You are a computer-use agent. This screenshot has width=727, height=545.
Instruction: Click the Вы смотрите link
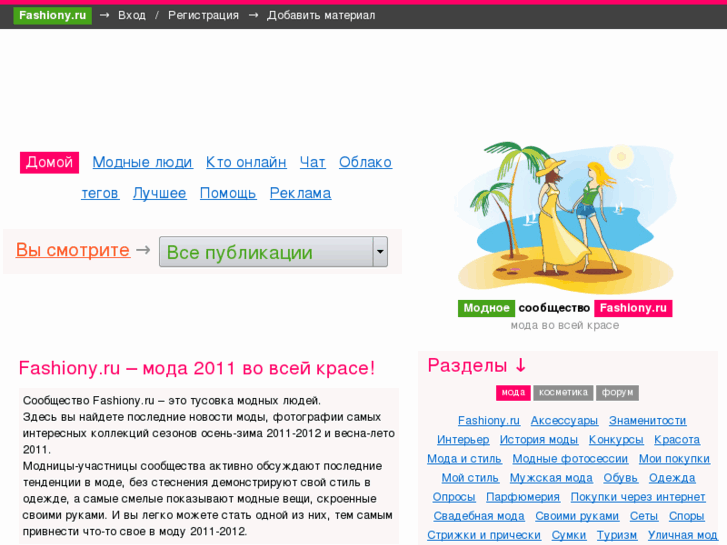[x=73, y=250]
